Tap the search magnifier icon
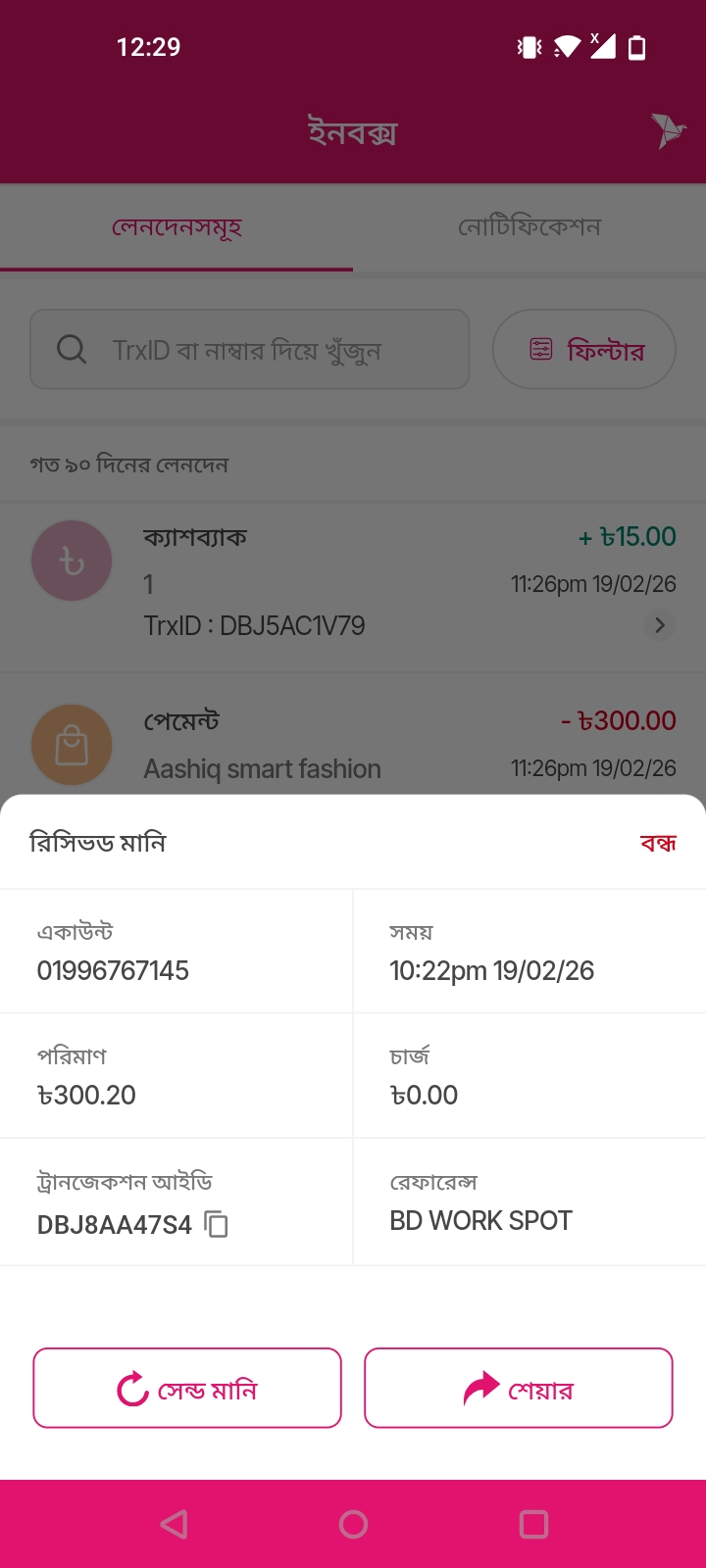The width and height of the screenshot is (706, 1568). click(72, 349)
